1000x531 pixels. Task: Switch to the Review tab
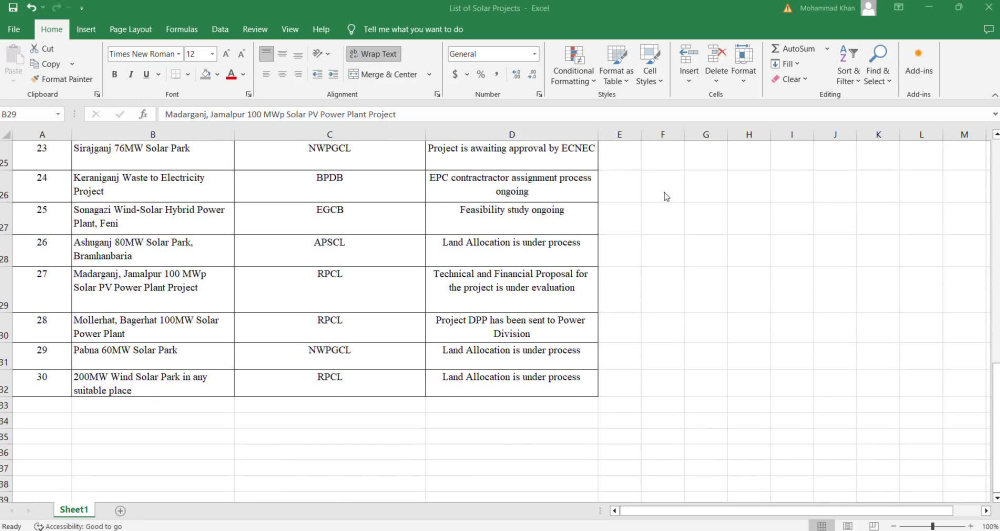[254, 29]
